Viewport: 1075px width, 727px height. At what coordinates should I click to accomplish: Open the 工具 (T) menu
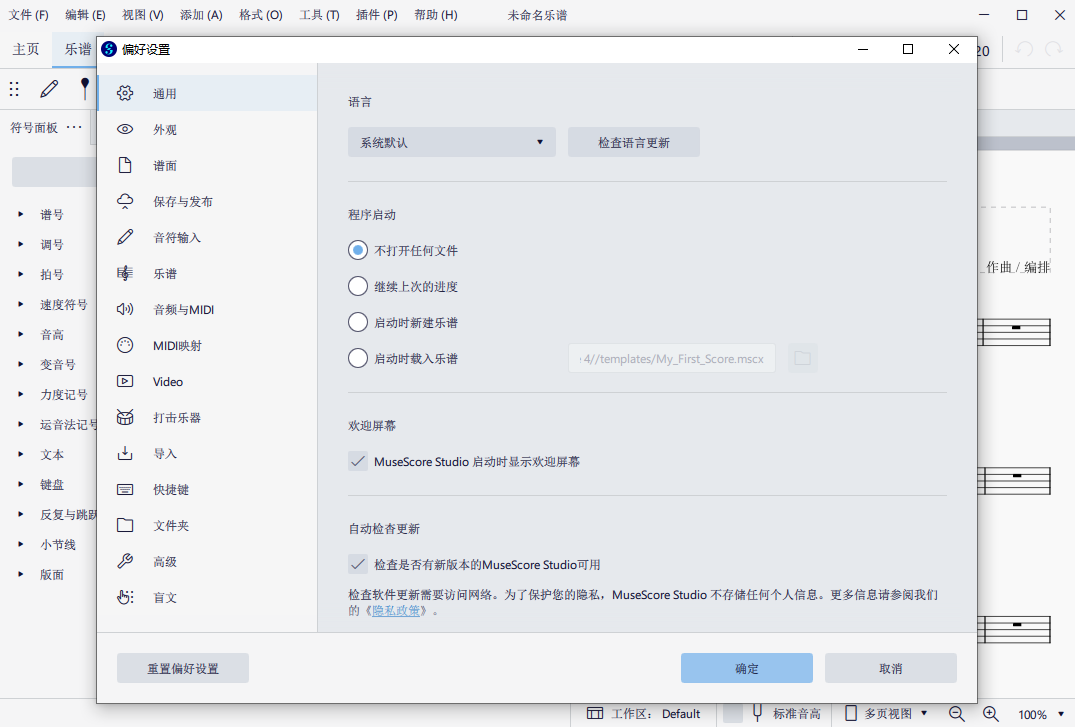click(319, 14)
